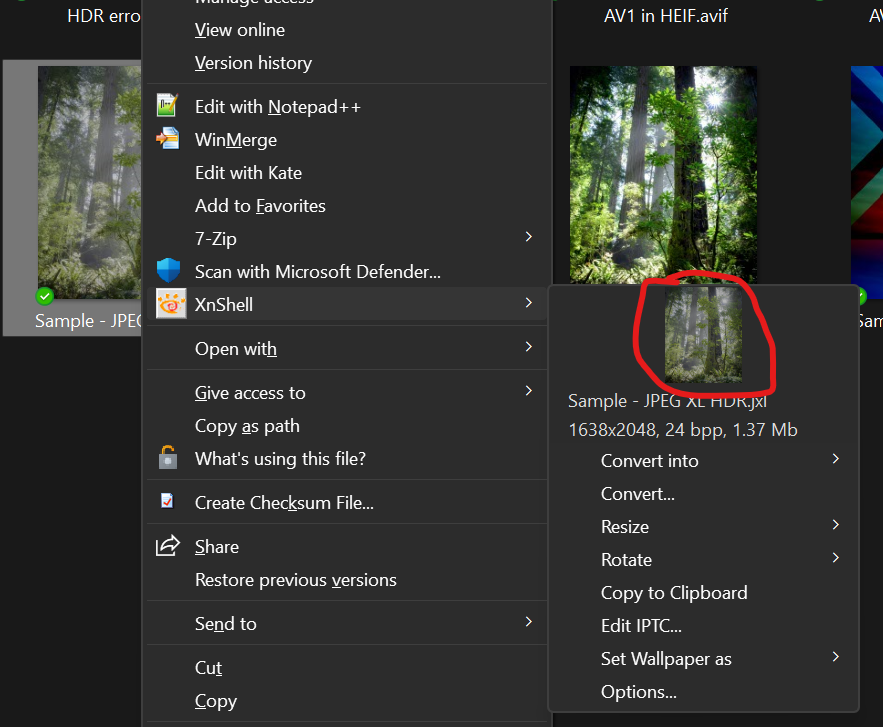Click green sync checkmark on Sample JPEG thumbnail
Screen dimensions: 883x727
tap(44, 295)
